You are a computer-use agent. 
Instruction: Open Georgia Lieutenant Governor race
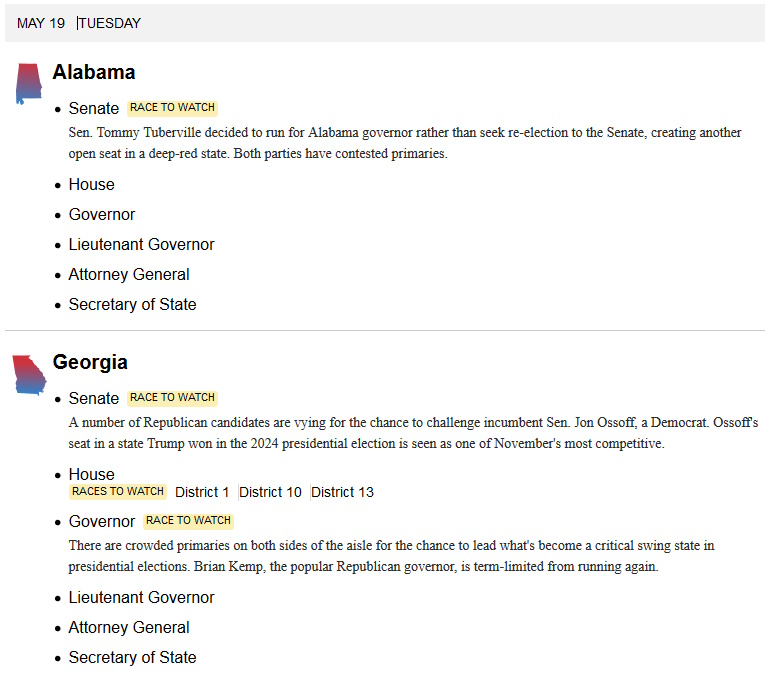(x=141, y=597)
